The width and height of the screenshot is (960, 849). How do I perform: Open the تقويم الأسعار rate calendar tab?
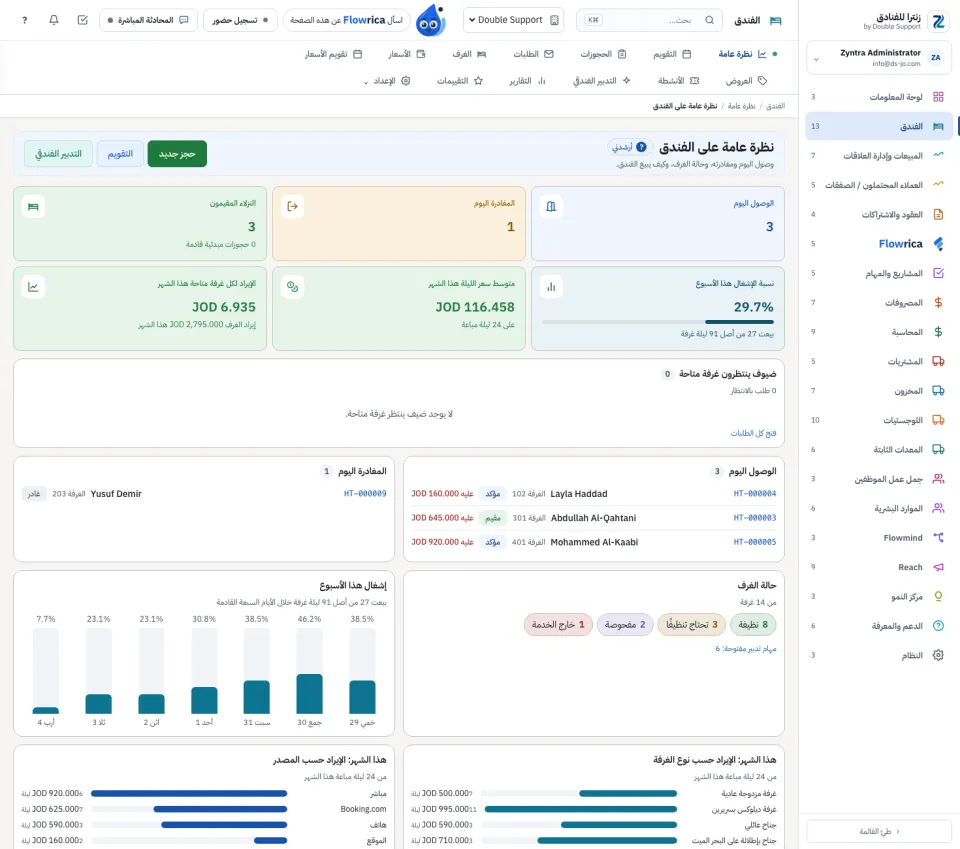pyautogui.click(x=334, y=54)
